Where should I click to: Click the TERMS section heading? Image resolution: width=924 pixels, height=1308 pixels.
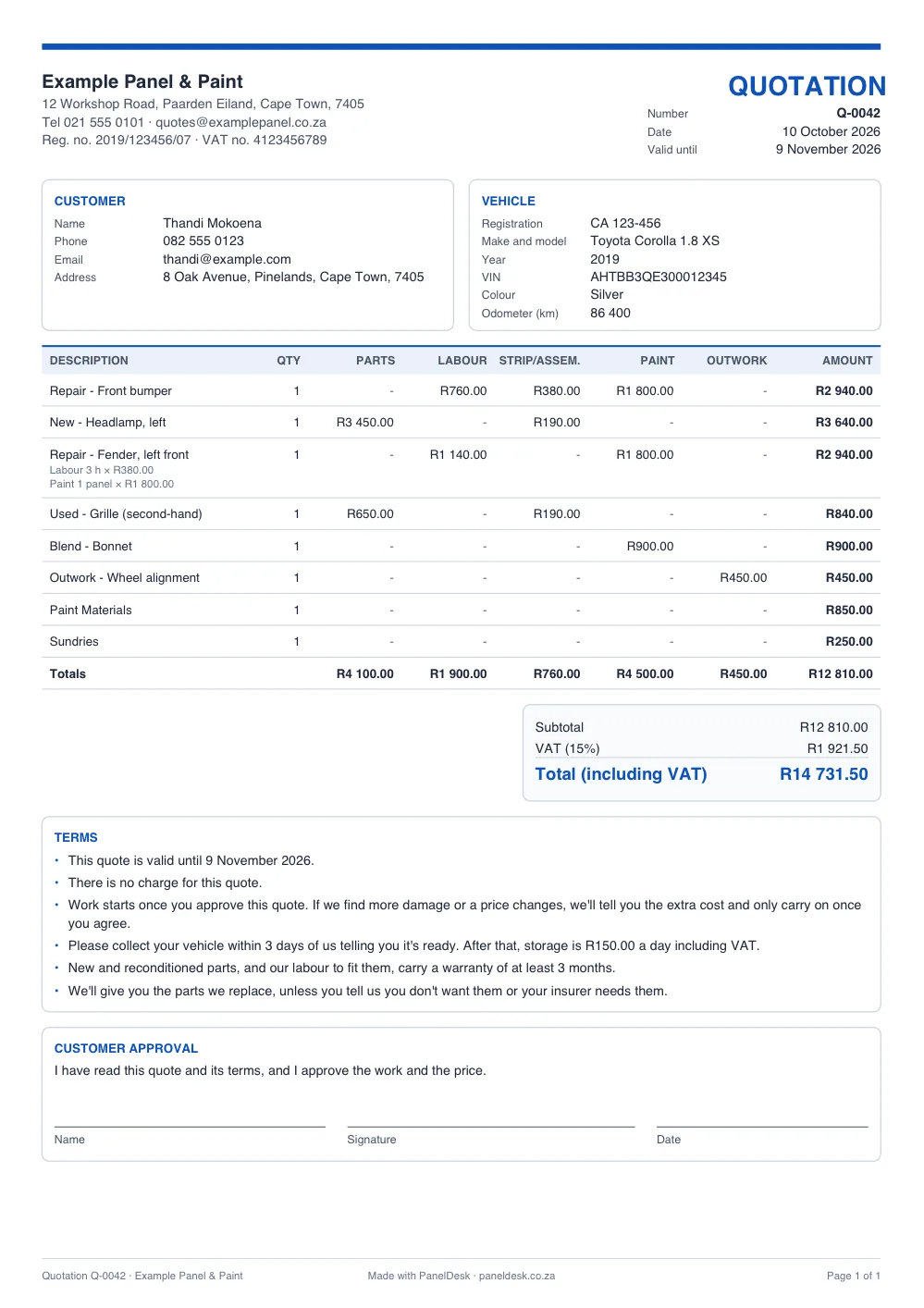click(x=76, y=837)
